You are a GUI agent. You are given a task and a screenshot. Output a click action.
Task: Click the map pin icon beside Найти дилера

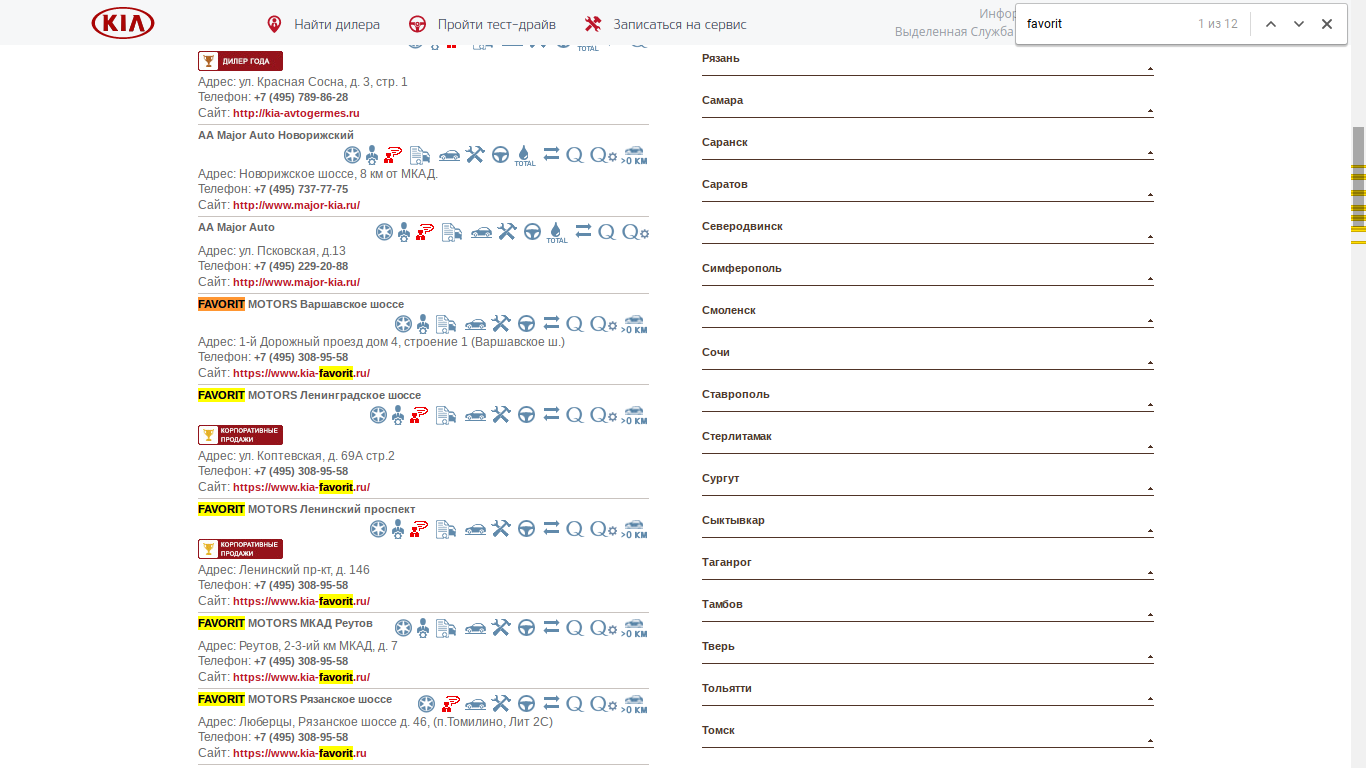(x=274, y=24)
